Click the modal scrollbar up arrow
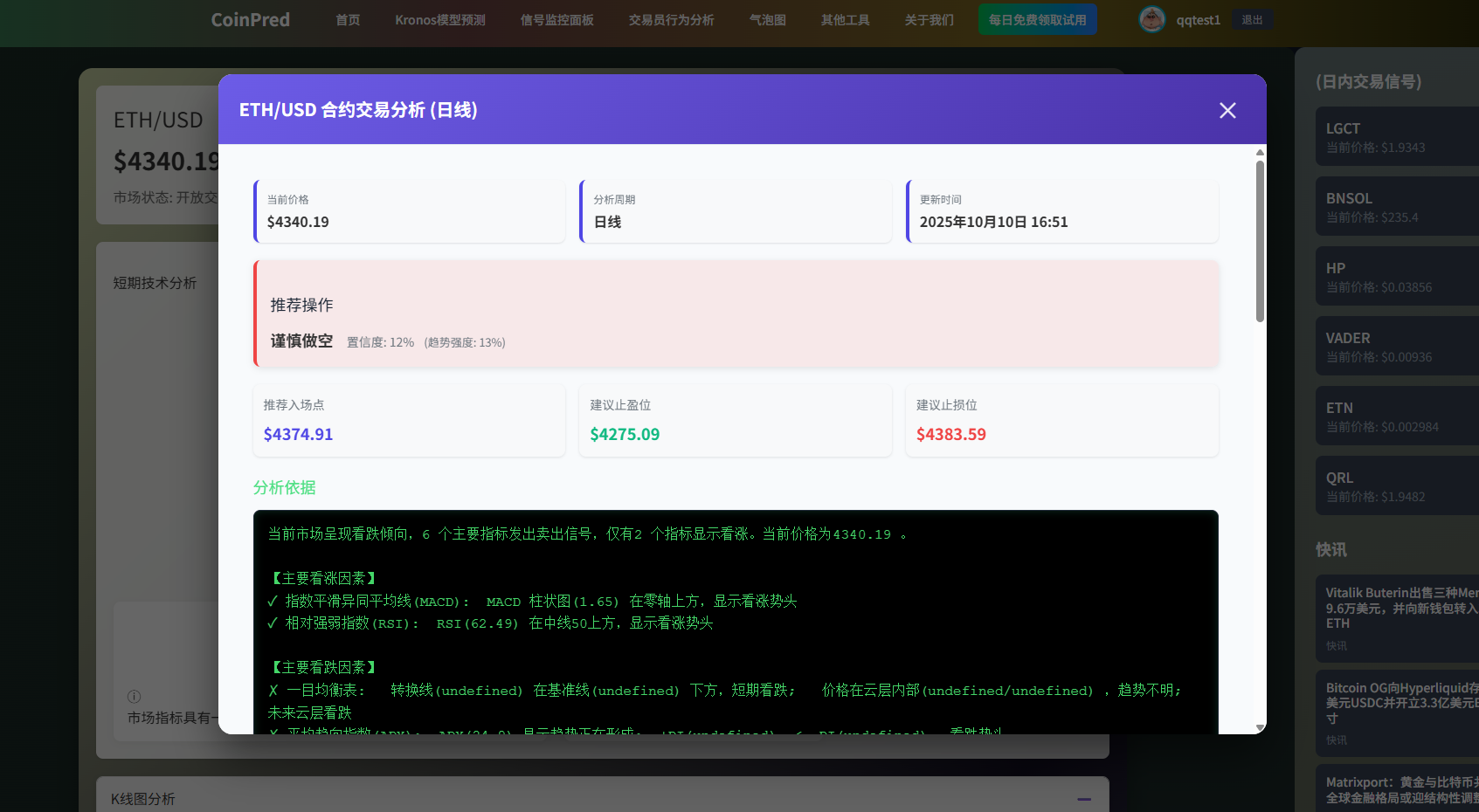 click(x=1260, y=153)
